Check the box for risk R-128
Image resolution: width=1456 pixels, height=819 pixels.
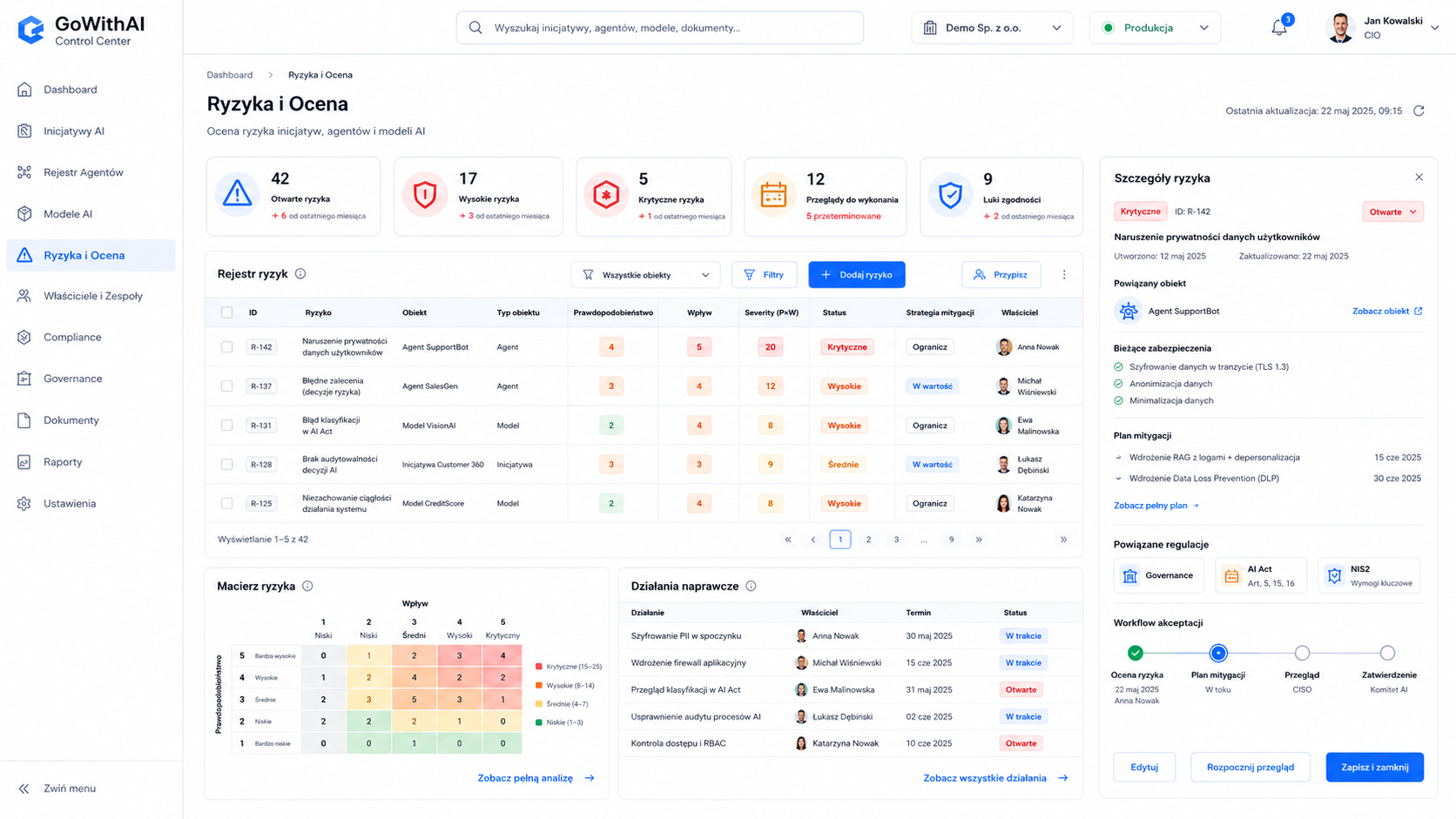[226, 465]
